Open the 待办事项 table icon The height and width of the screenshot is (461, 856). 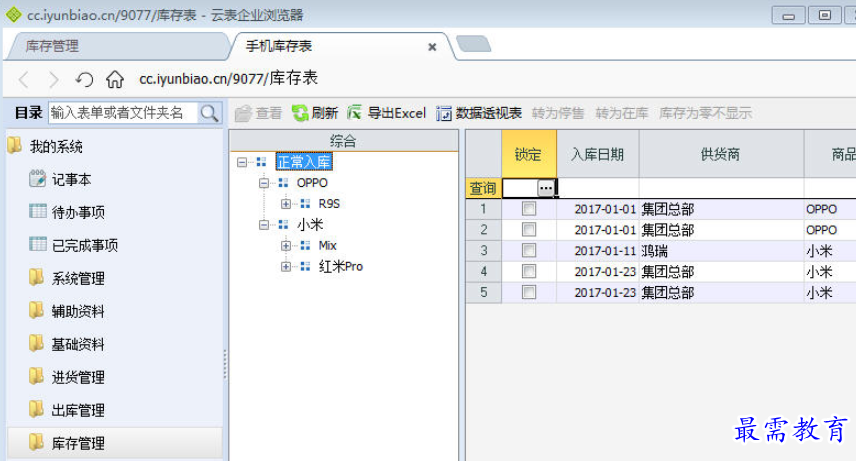(38, 211)
